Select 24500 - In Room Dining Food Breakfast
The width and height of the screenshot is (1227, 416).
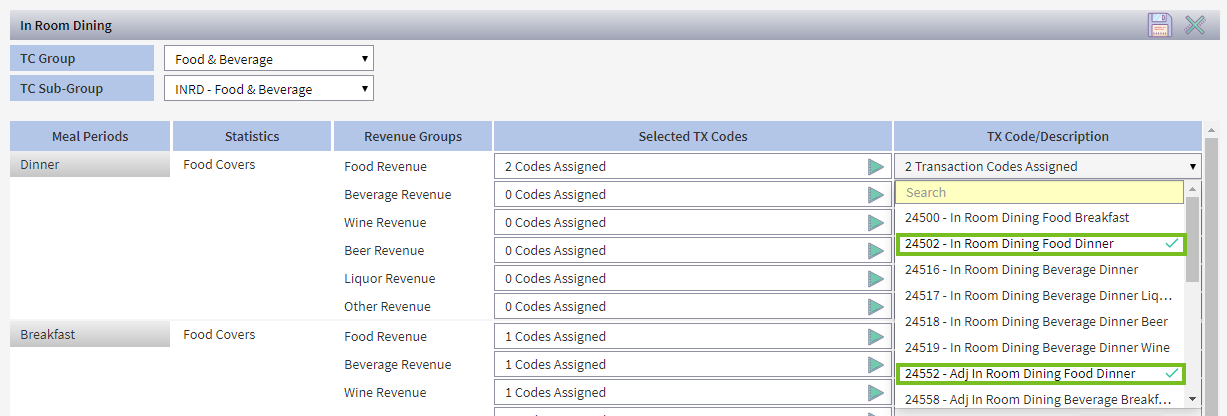tap(1040, 218)
